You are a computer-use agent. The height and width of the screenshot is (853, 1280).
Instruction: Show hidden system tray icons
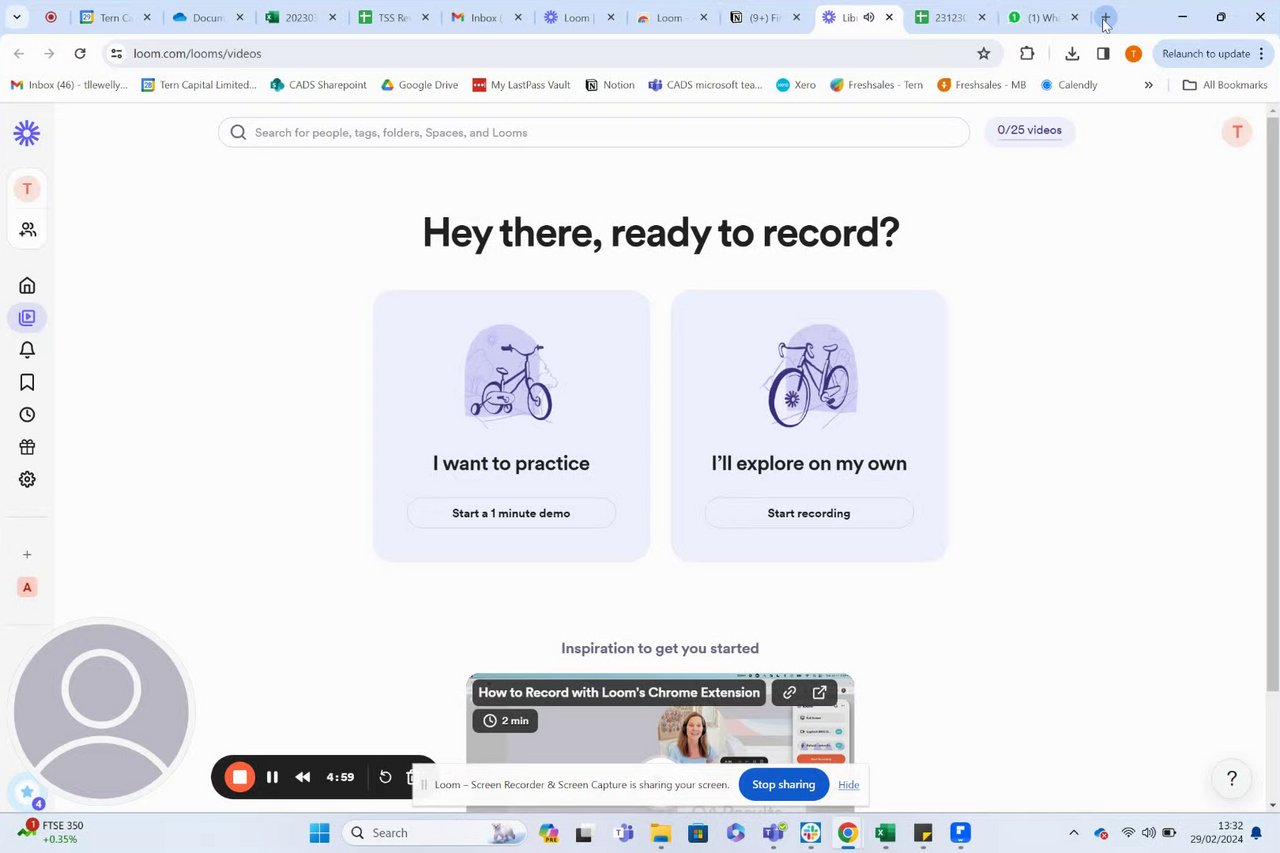pyautogui.click(x=1073, y=832)
